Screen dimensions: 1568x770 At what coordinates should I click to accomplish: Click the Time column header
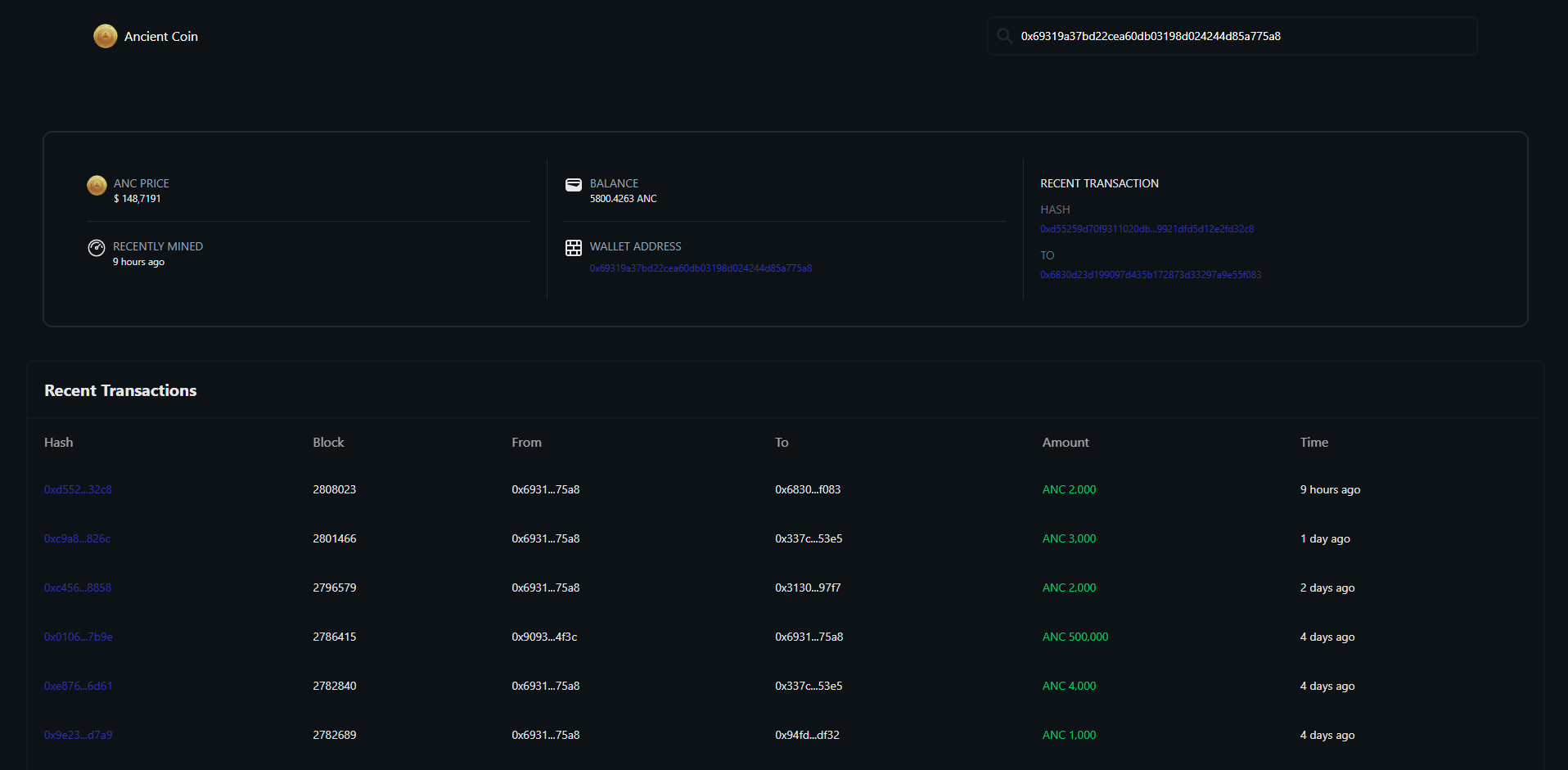tap(1314, 443)
